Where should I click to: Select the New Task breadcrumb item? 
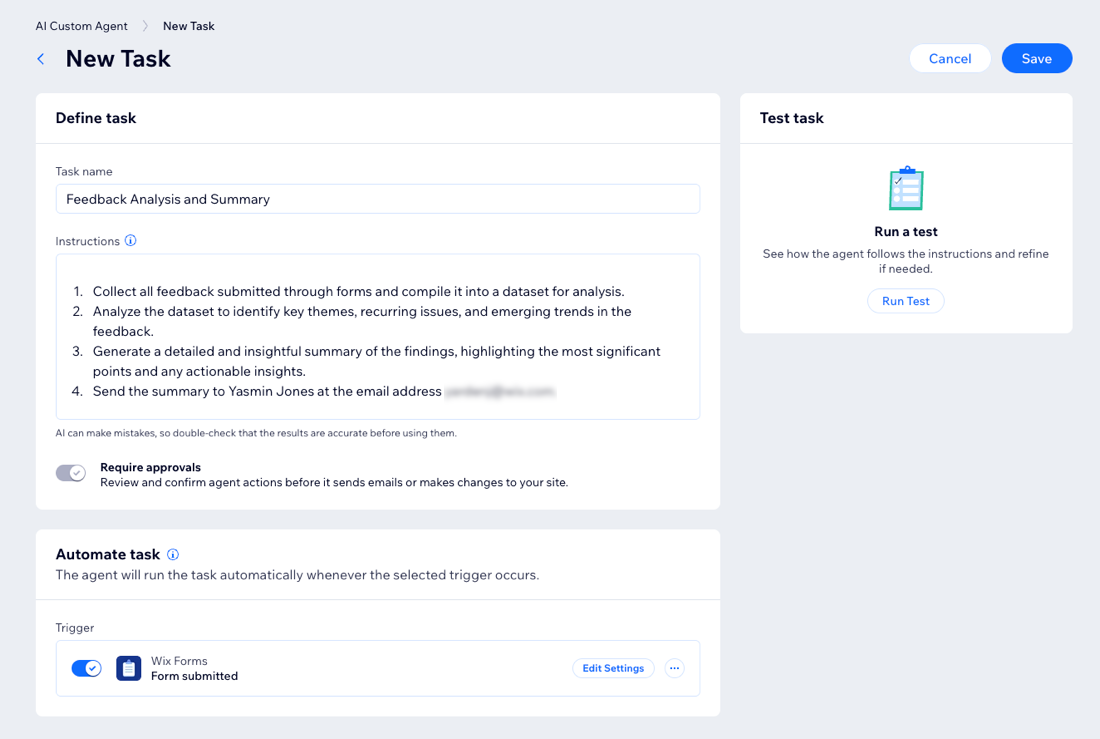pos(188,26)
